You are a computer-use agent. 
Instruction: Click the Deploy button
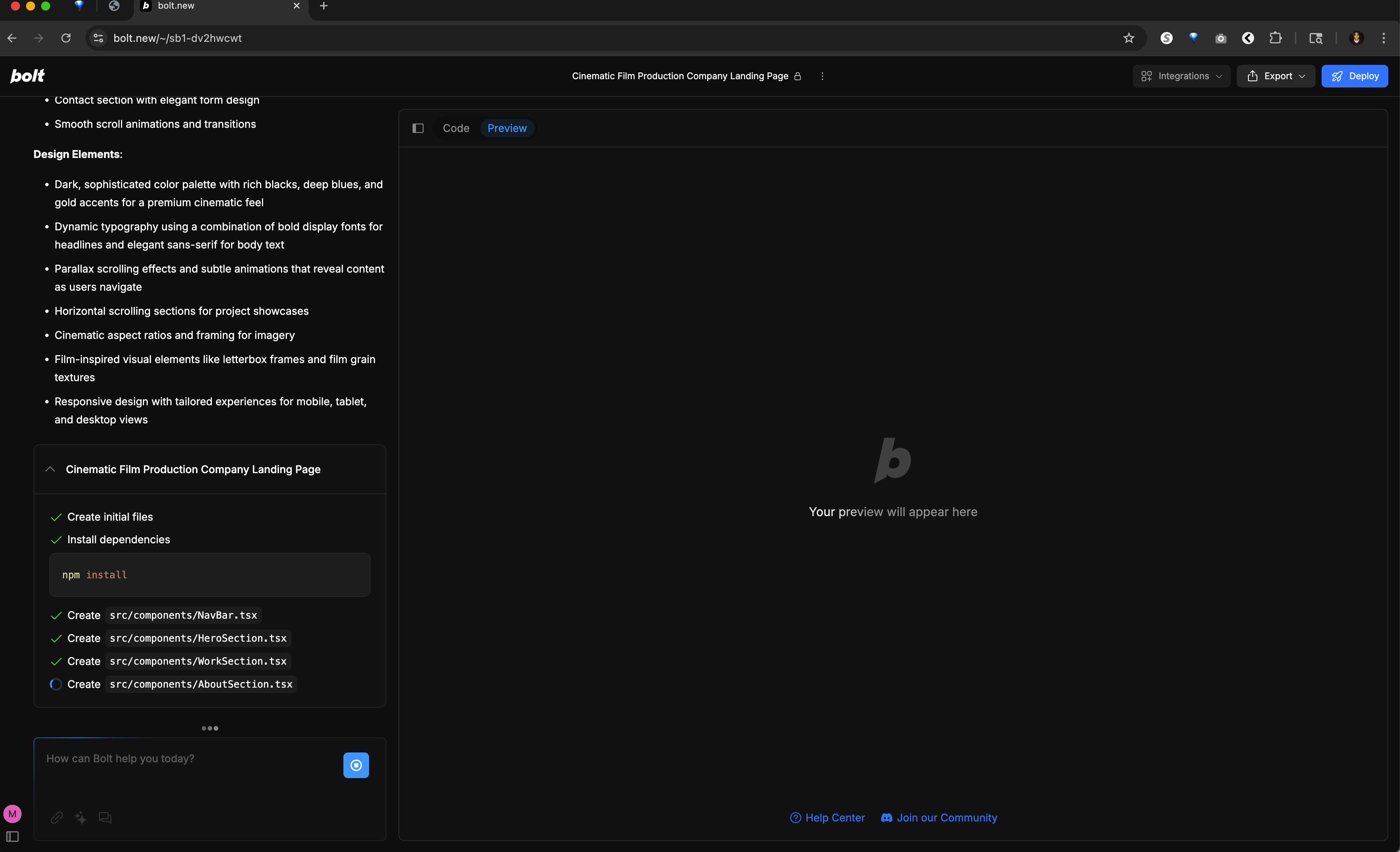[1354, 76]
